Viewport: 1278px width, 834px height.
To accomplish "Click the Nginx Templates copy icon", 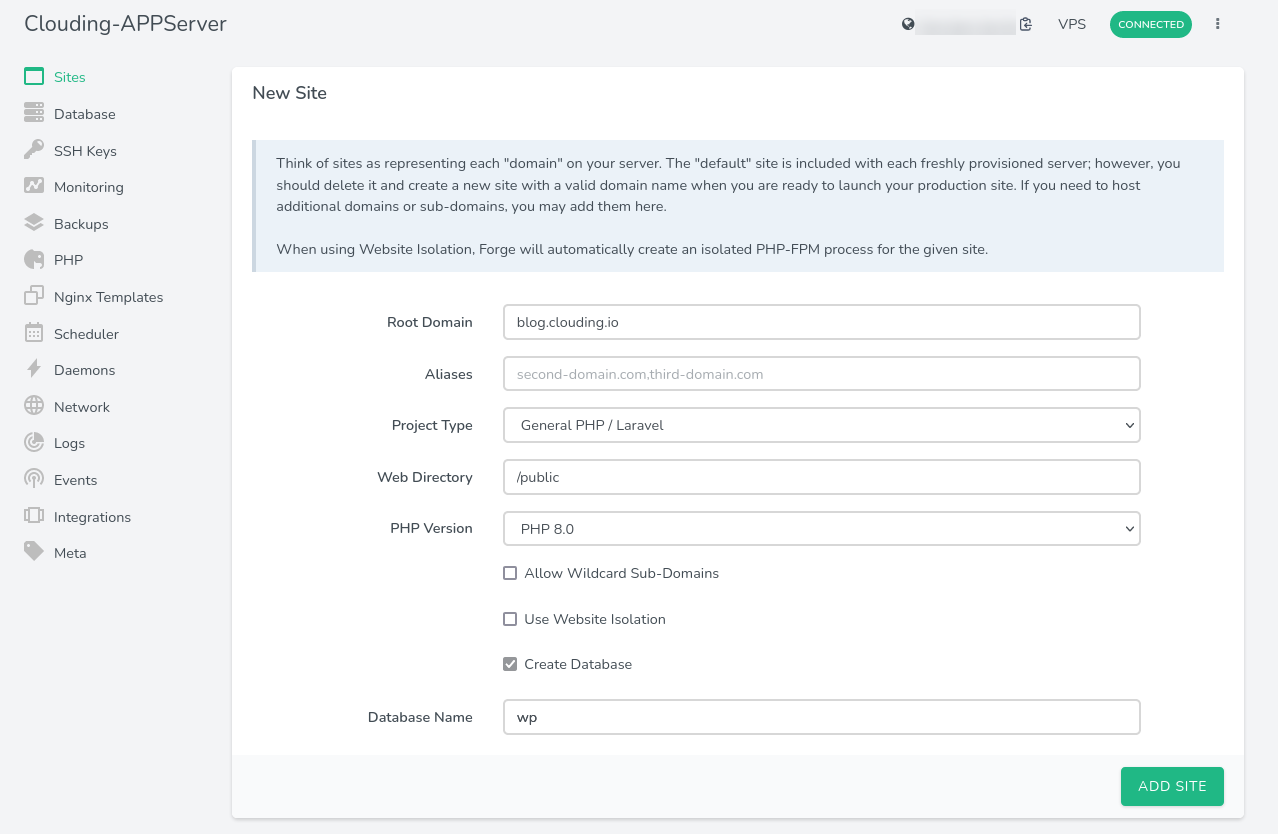I will [34, 297].
